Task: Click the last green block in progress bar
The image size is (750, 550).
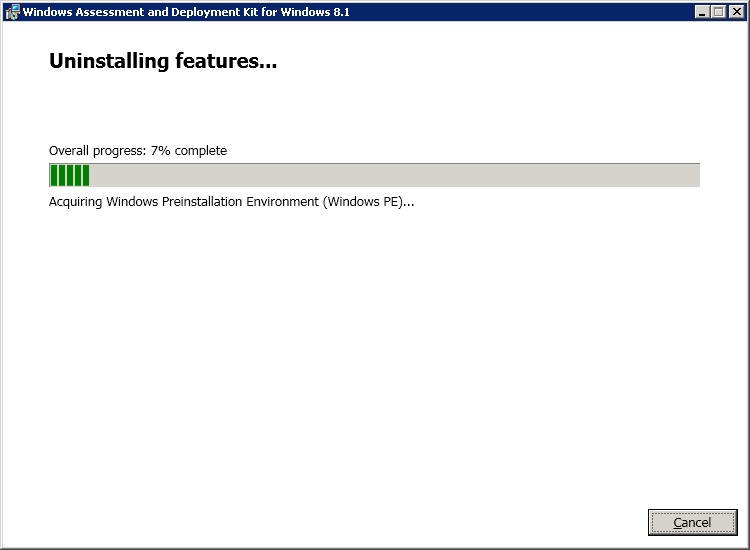Action: point(86,176)
